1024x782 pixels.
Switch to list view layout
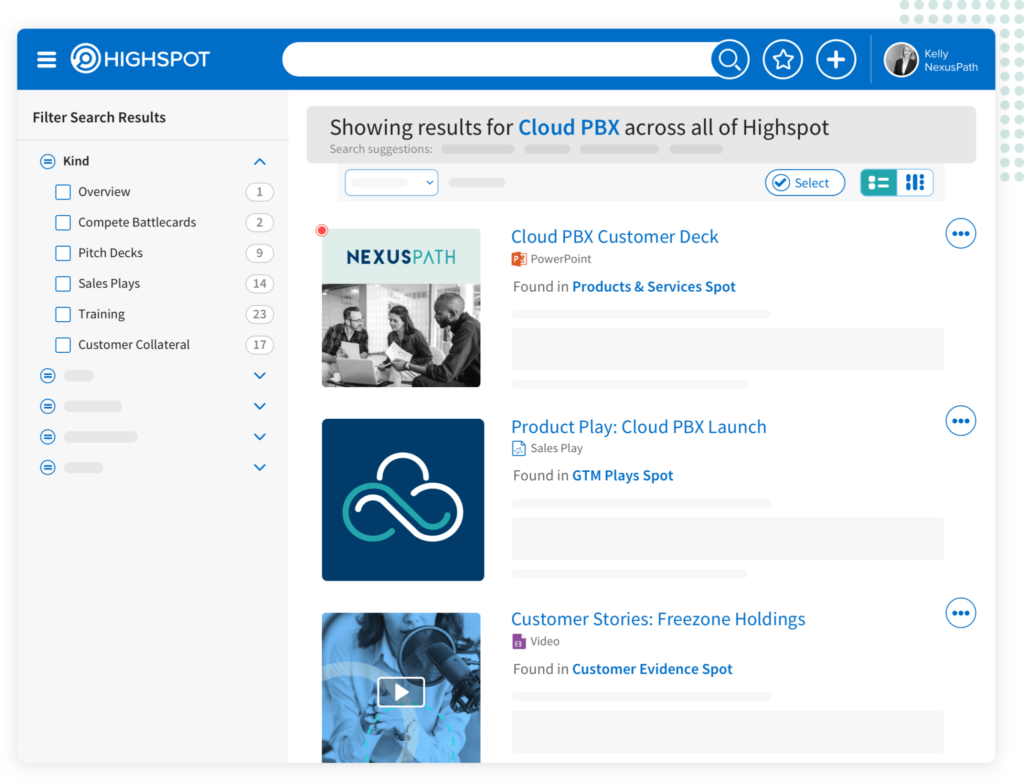[x=879, y=183]
